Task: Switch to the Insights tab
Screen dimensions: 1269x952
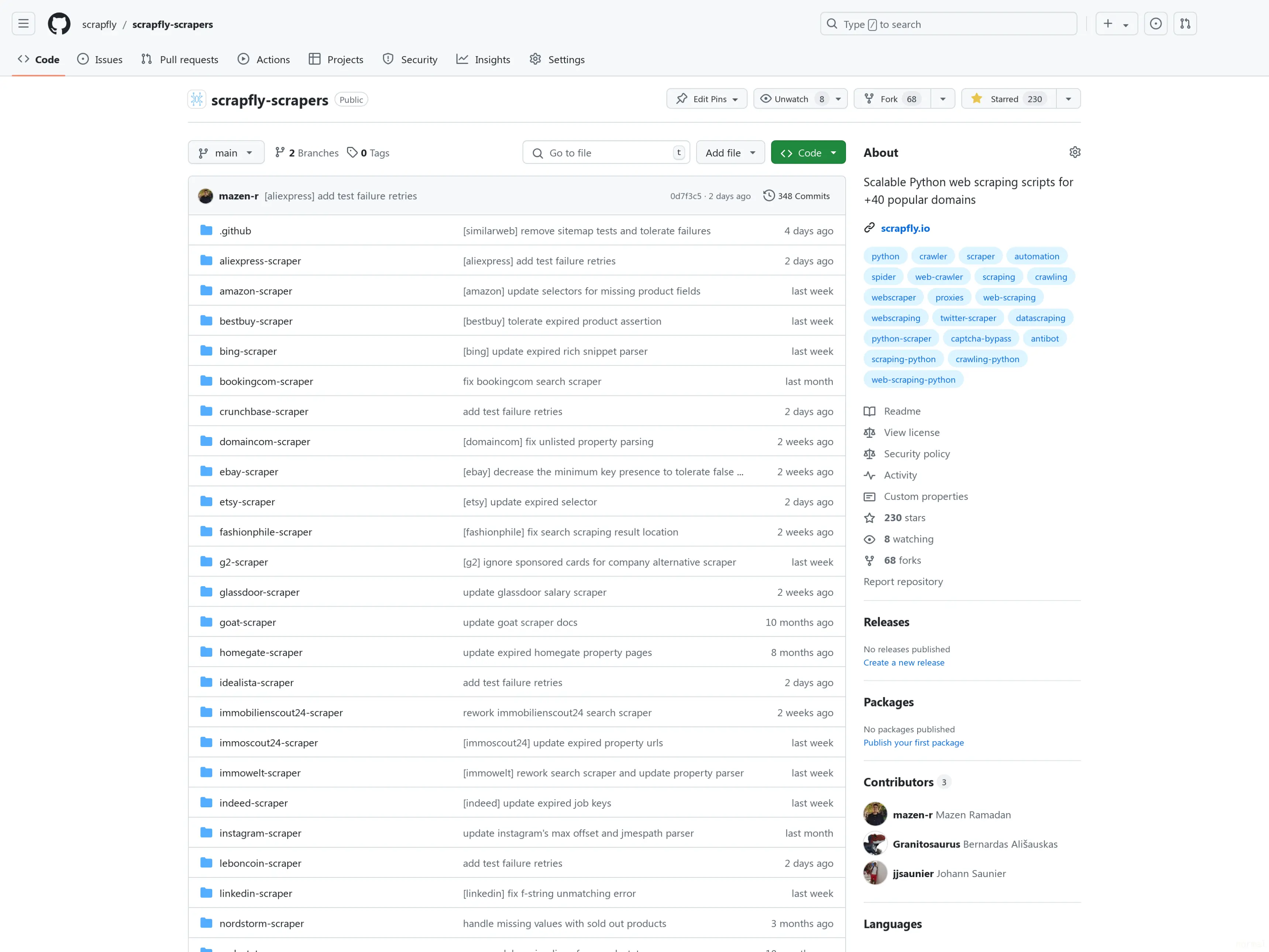Action: tap(483, 59)
